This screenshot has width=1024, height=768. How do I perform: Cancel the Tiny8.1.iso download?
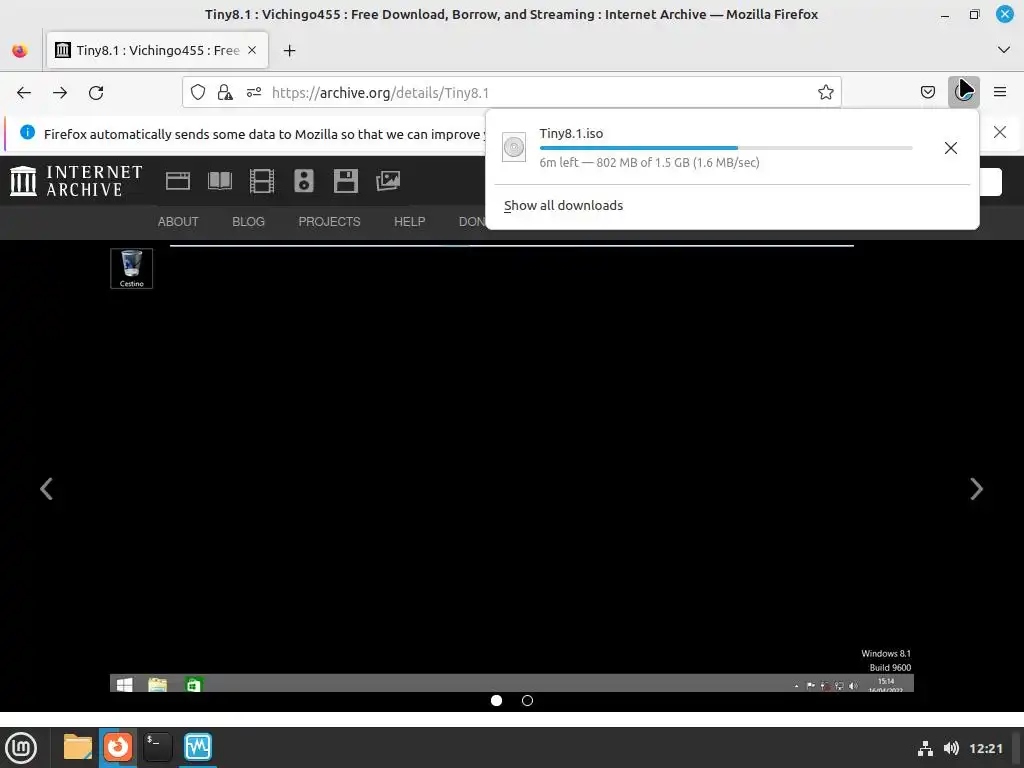951,148
